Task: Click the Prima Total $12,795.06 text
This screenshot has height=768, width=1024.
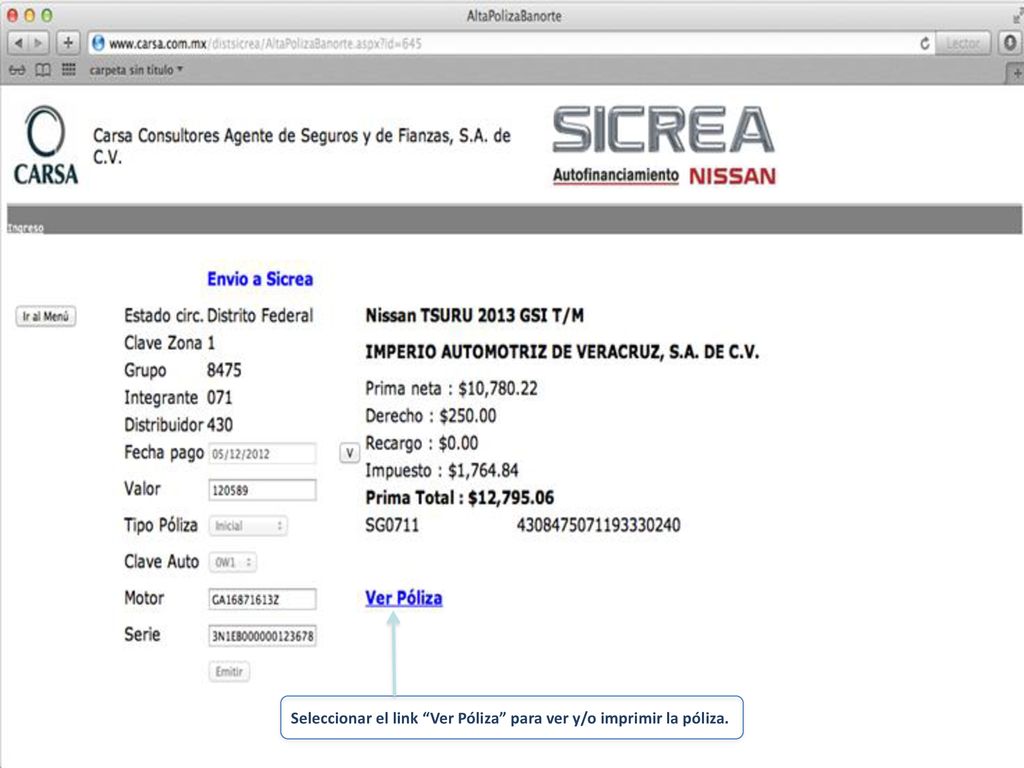Action: point(459,498)
